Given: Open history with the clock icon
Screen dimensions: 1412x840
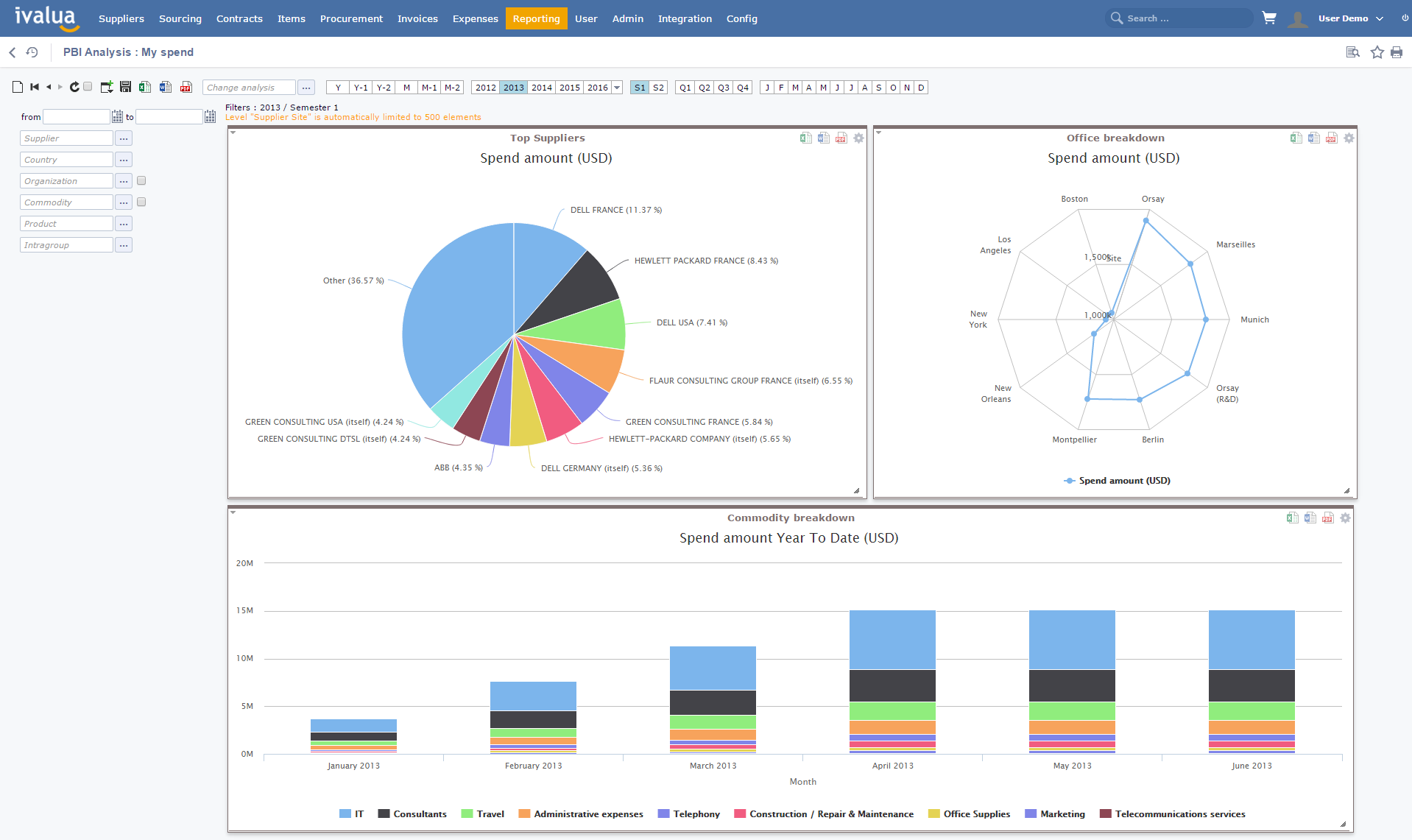Looking at the screenshot, I should (x=32, y=52).
